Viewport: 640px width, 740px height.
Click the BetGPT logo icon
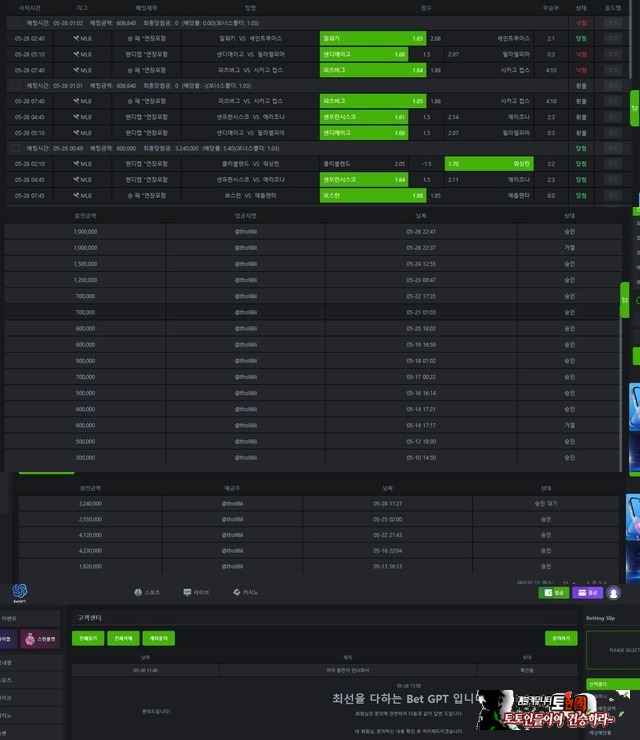point(19,591)
